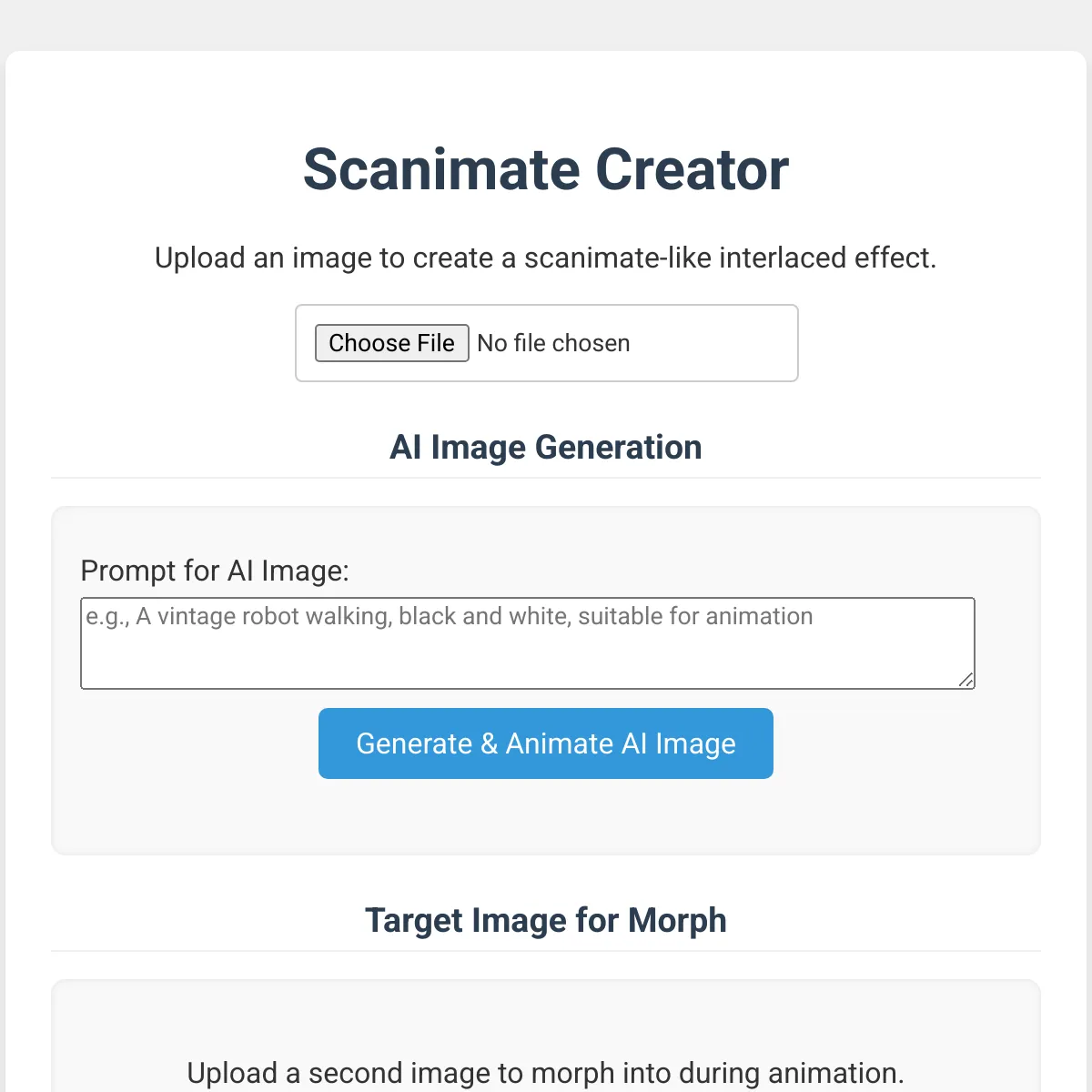Click the textarea resize handle corner
Viewport: 1092px width, 1092px height.
(x=966, y=680)
